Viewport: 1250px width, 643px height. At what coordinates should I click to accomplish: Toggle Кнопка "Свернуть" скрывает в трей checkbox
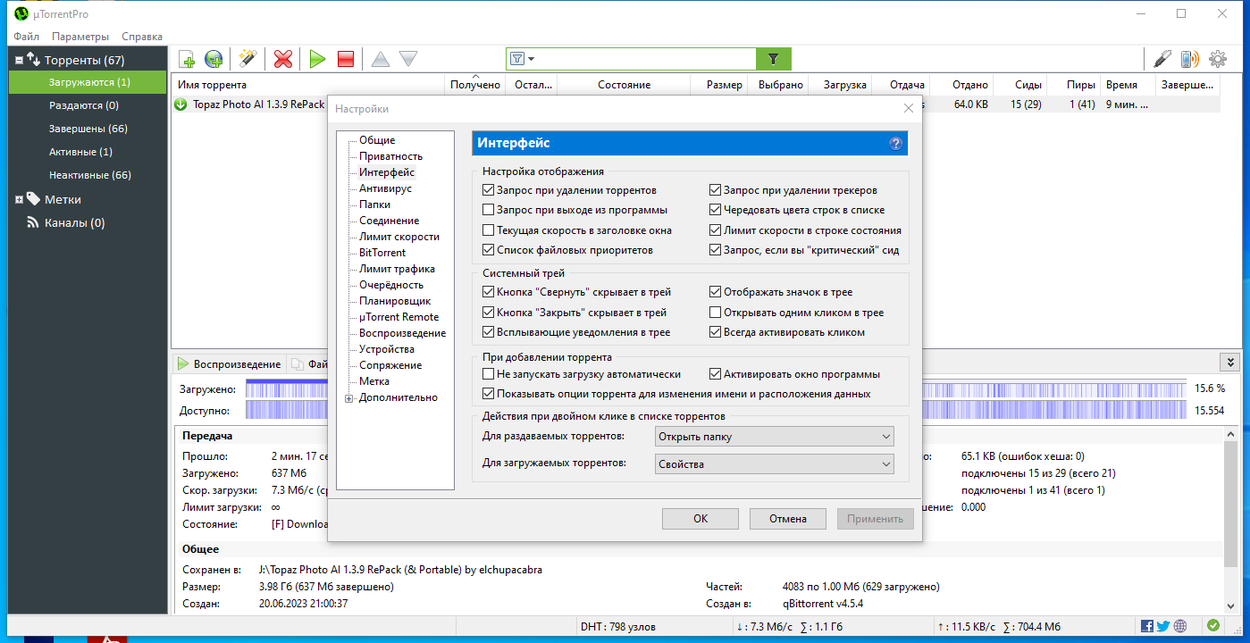488,292
